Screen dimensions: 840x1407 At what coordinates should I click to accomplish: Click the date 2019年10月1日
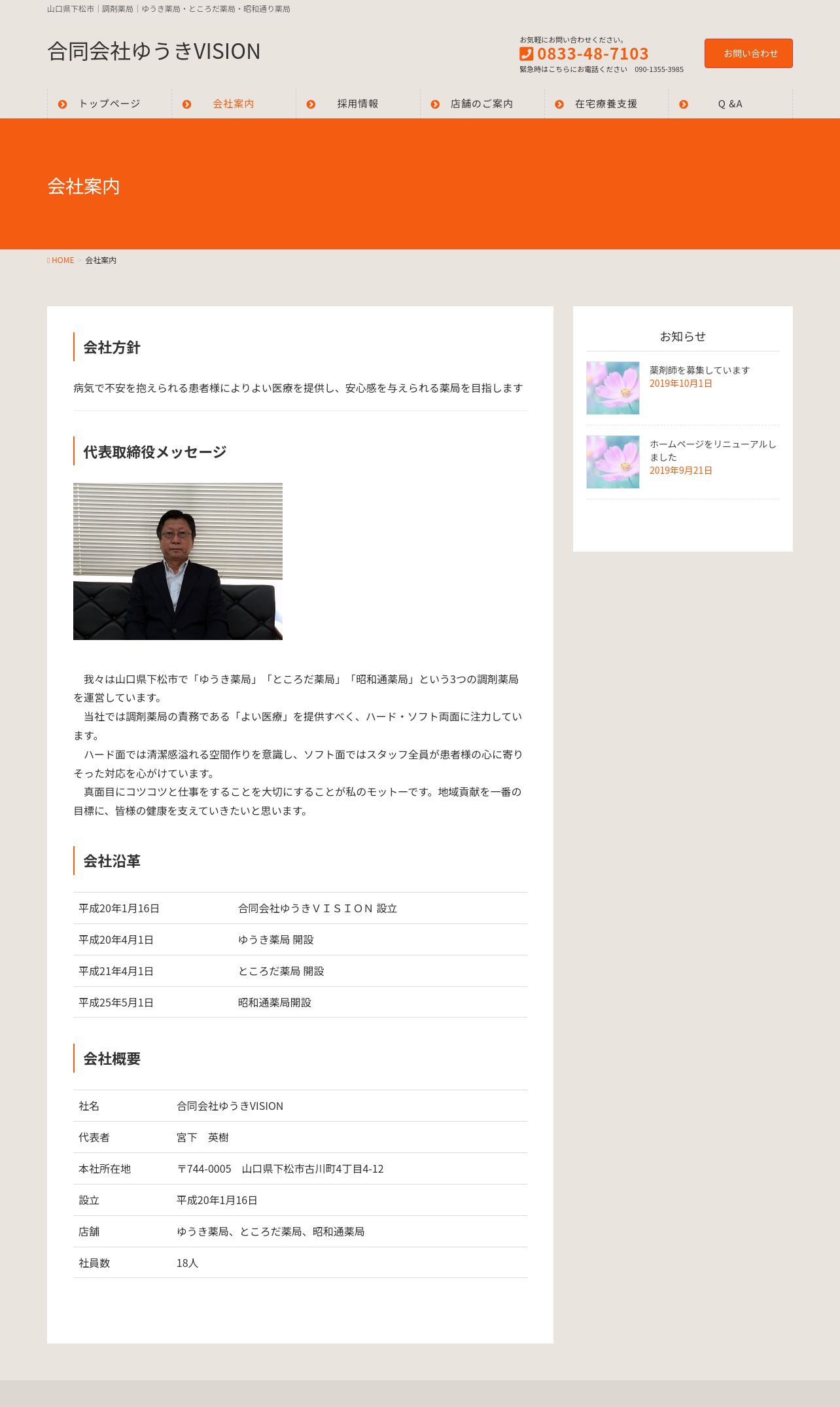(681, 383)
